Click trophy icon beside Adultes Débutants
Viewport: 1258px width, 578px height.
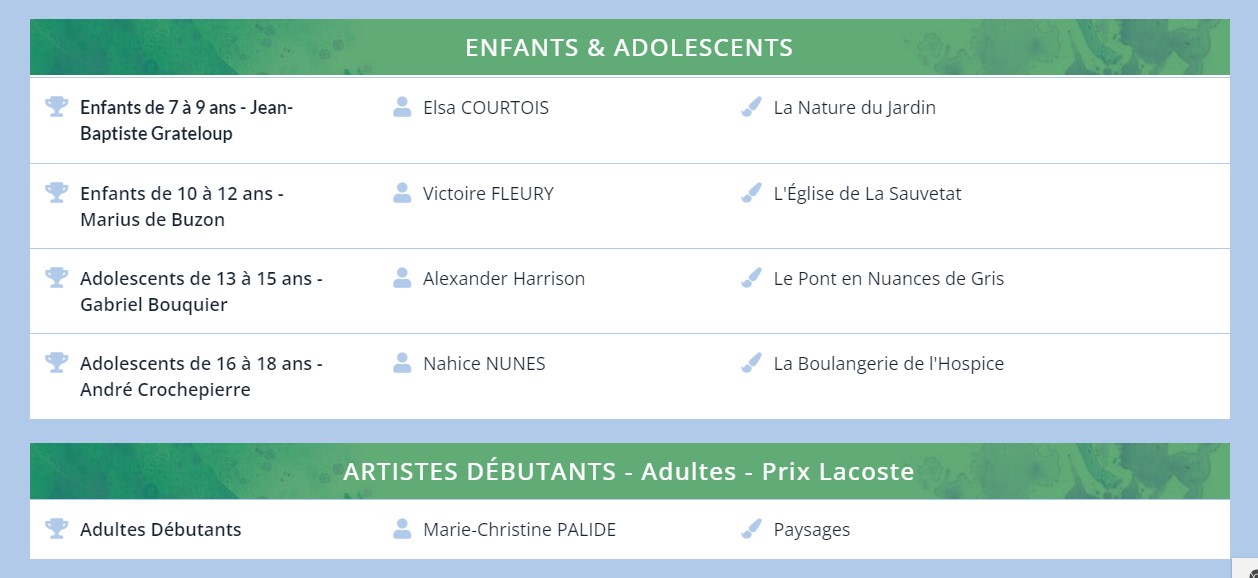(x=56, y=528)
